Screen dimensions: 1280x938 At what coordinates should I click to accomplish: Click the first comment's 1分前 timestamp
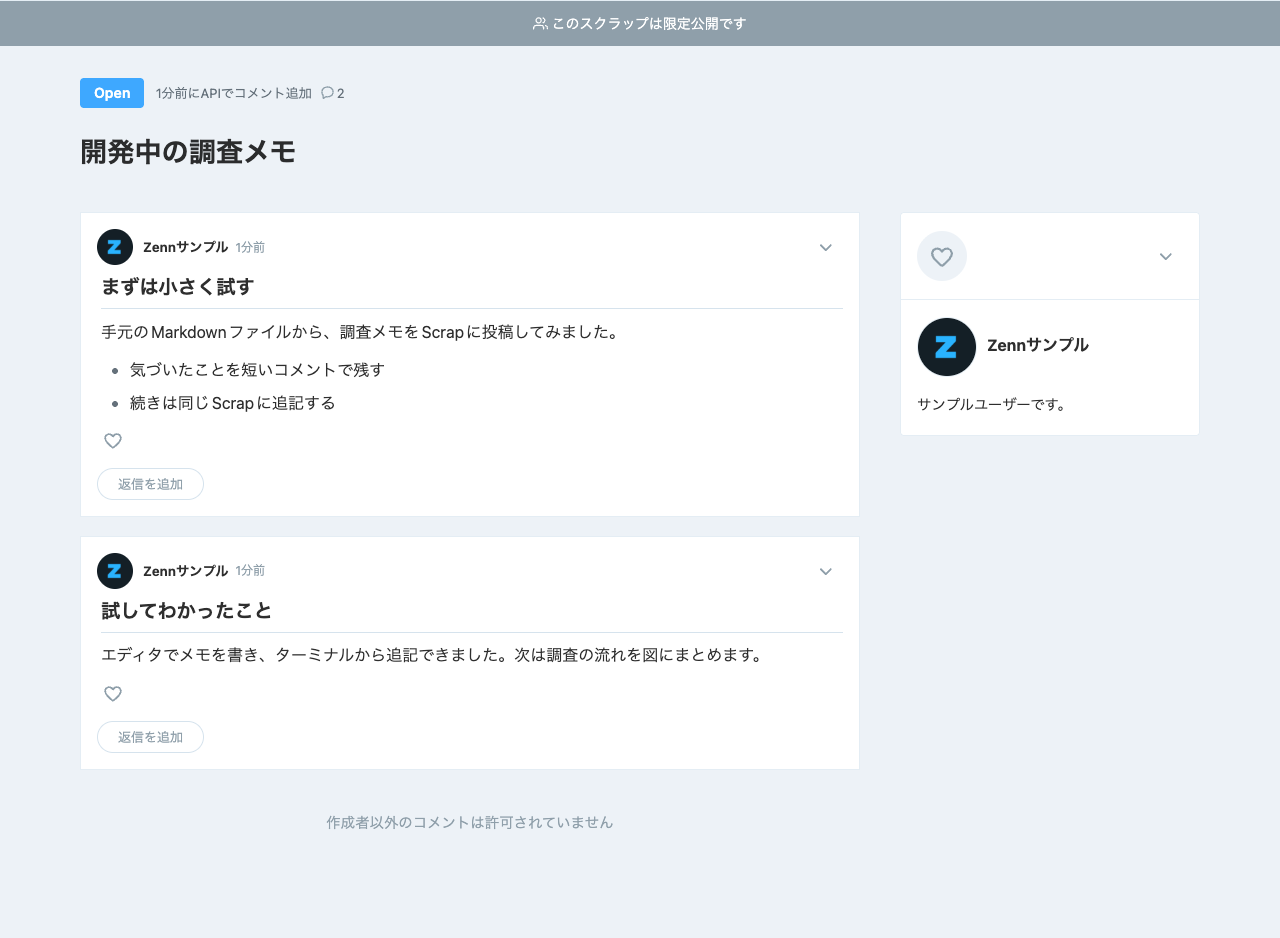[x=250, y=247]
